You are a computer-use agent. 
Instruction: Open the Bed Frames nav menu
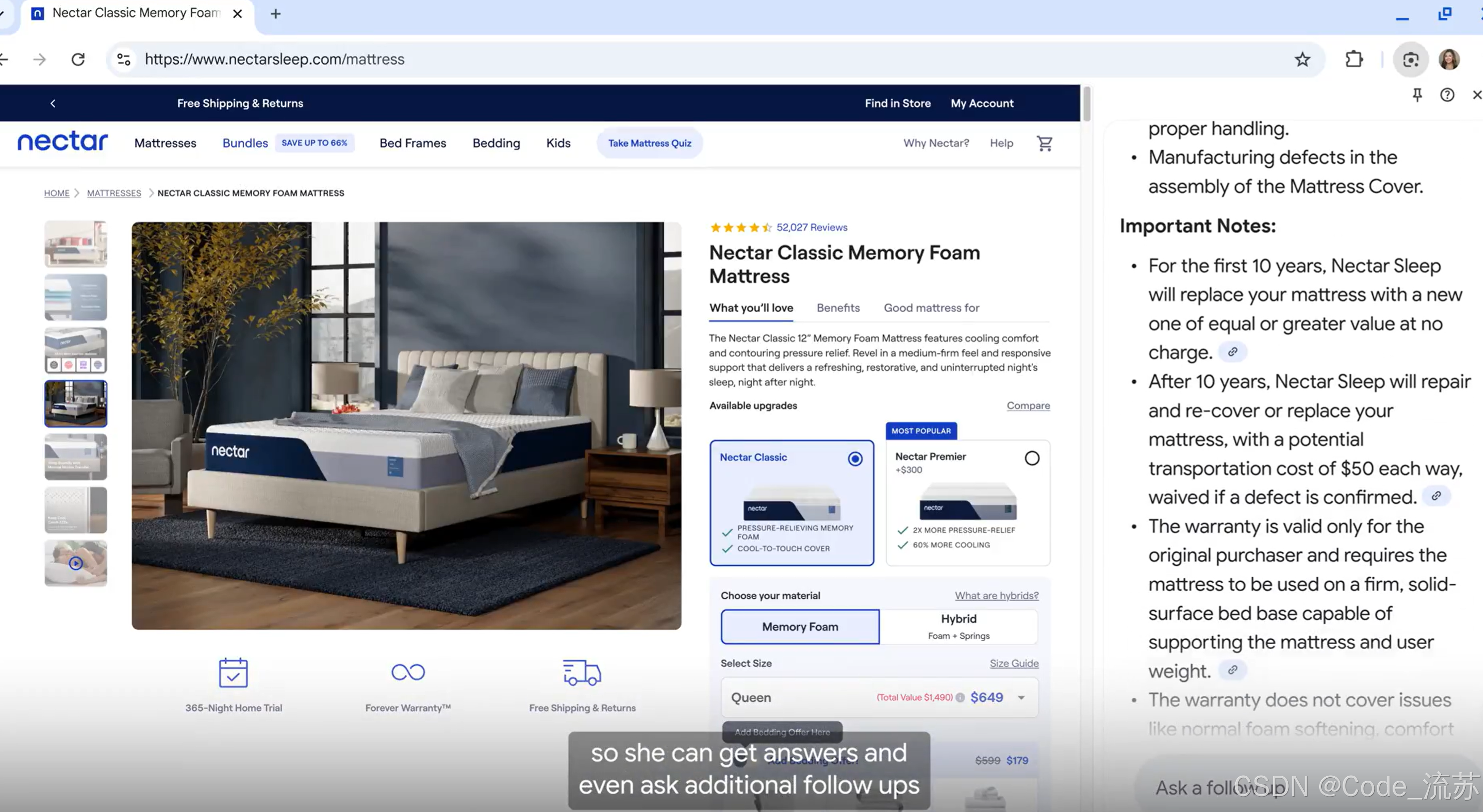click(x=413, y=143)
